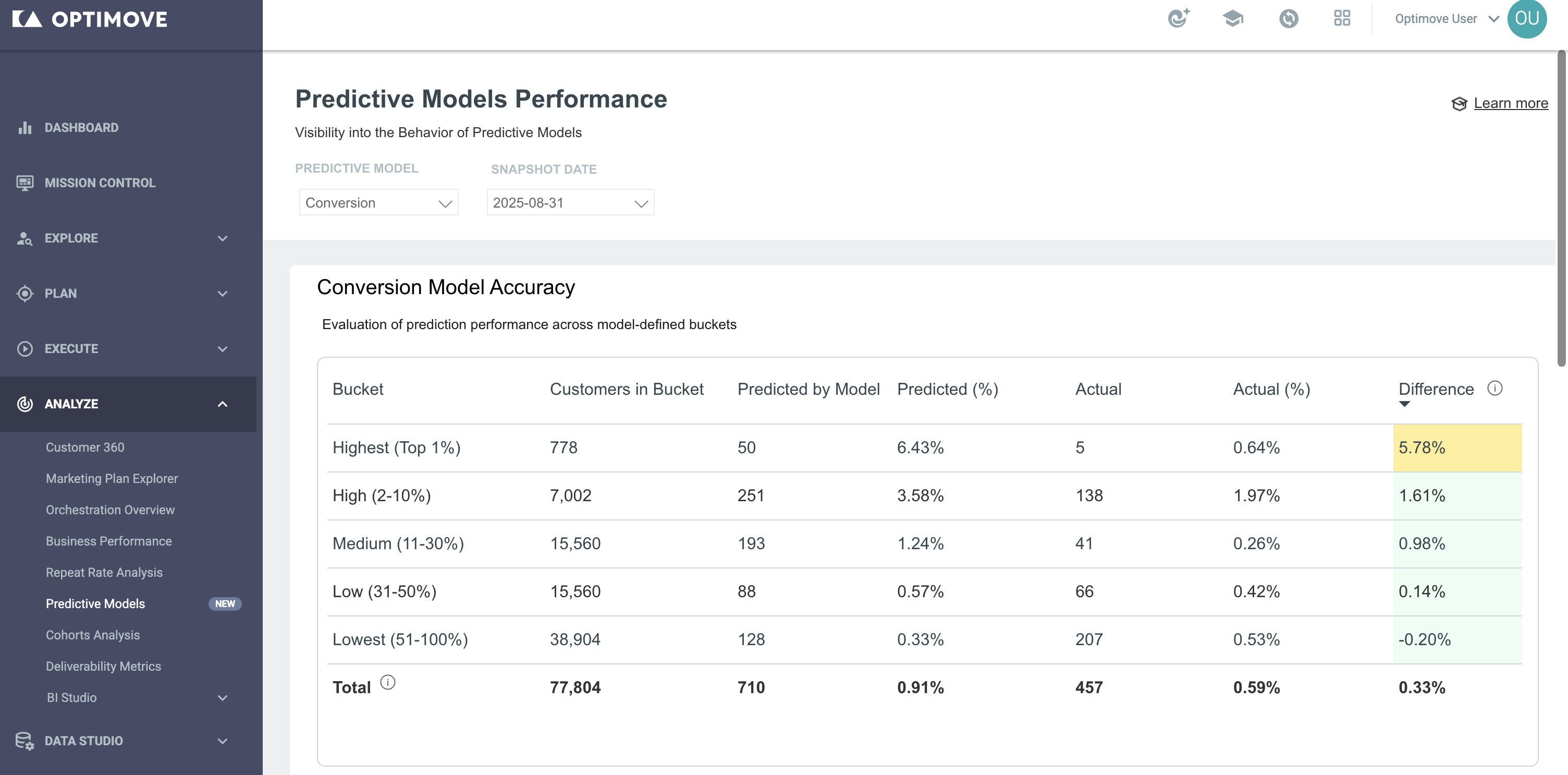Viewport: 1568px width, 775px height.
Task: Open the AI assistant sparkle icon
Action: 1179,18
